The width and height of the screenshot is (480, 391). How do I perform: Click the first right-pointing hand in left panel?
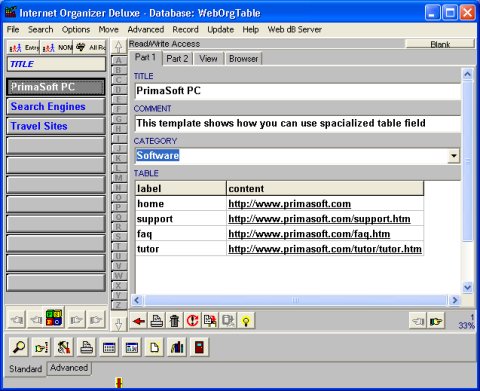click(x=76, y=320)
